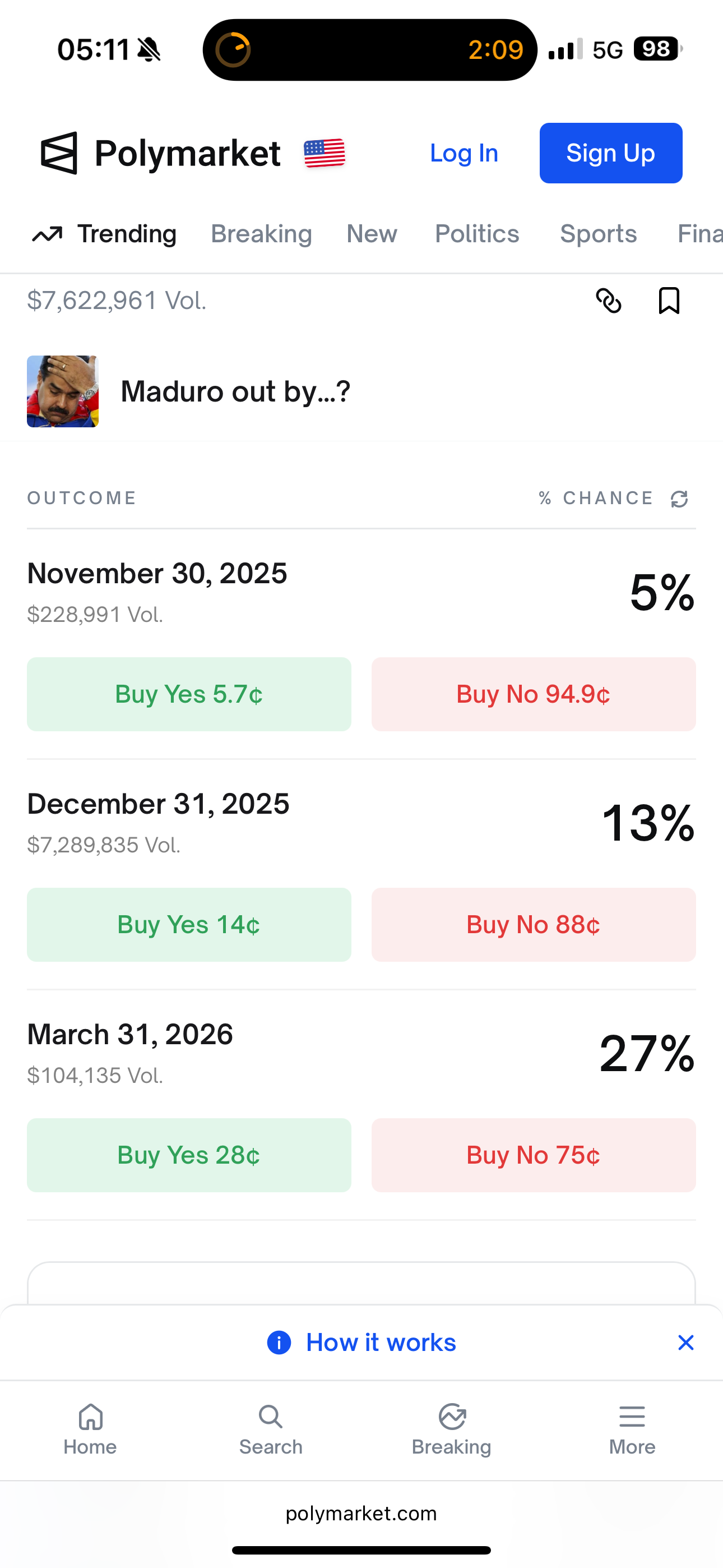Copy market link via chain icon
Screen dimensions: 723x1568
point(608,301)
